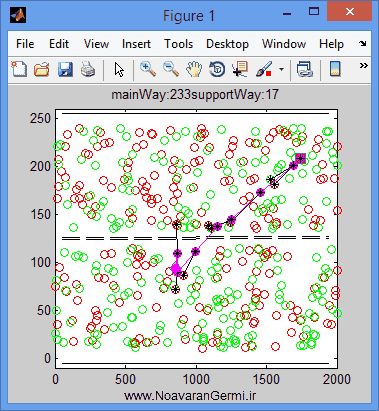379x411 pixels.
Task: Click the x-axis label 'www.NoavaranGermi.ir'
Action: pos(190,396)
